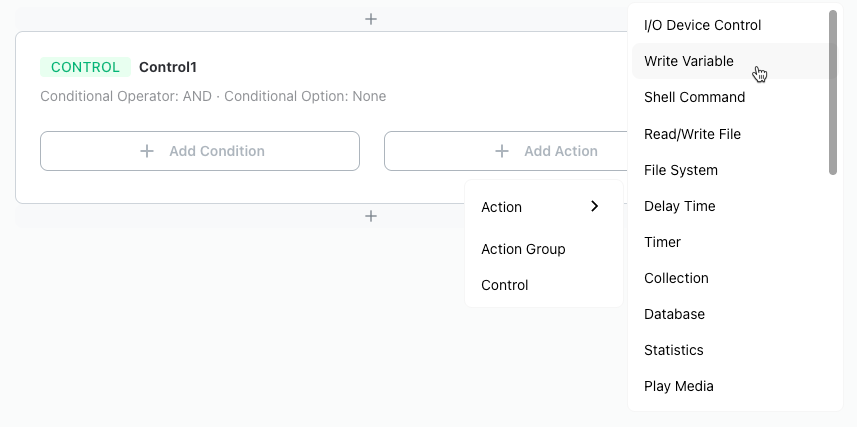
Task: Click the plus icon in Add Condition
Action: 147,151
